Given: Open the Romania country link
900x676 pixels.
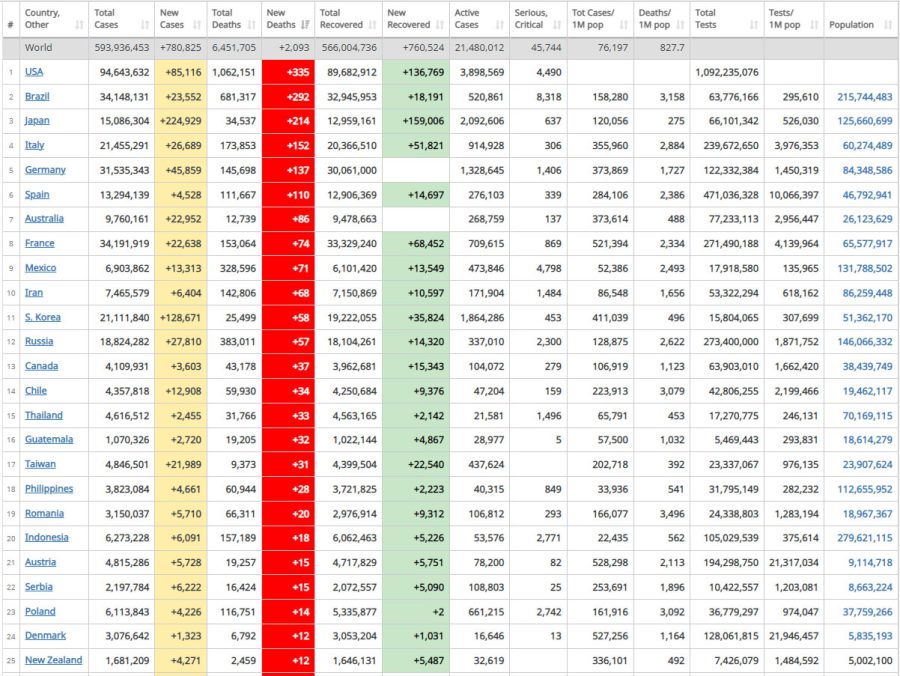Looking at the screenshot, I should point(44,514).
